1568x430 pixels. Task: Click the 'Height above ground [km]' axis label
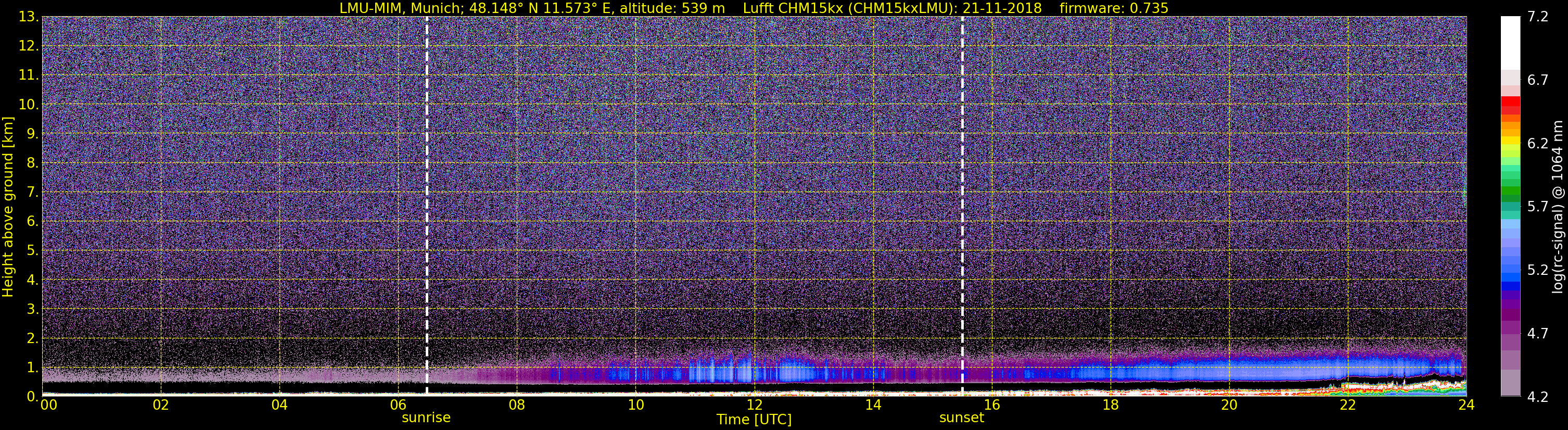[8, 207]
